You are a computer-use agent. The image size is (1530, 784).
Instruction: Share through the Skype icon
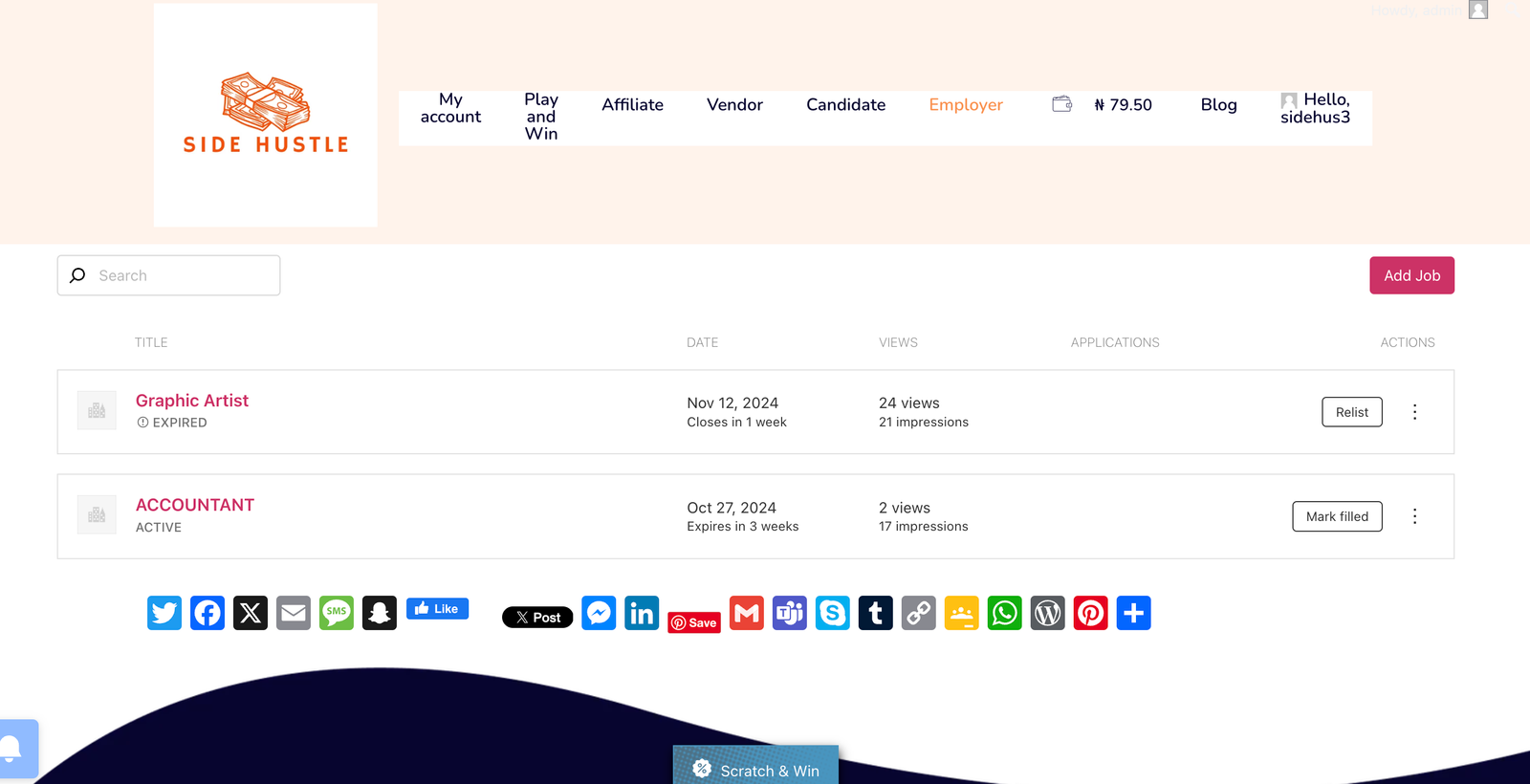pyautogui.click(x=832, y=613)
